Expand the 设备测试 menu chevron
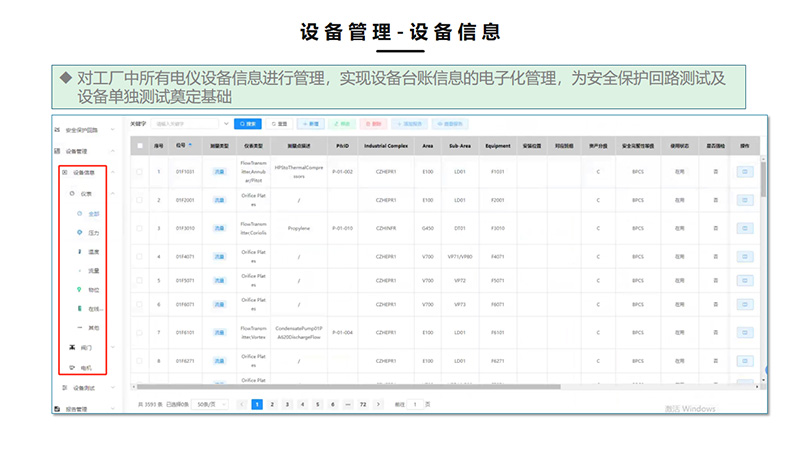Screen dimensions: 800x450 coord(113,388)
